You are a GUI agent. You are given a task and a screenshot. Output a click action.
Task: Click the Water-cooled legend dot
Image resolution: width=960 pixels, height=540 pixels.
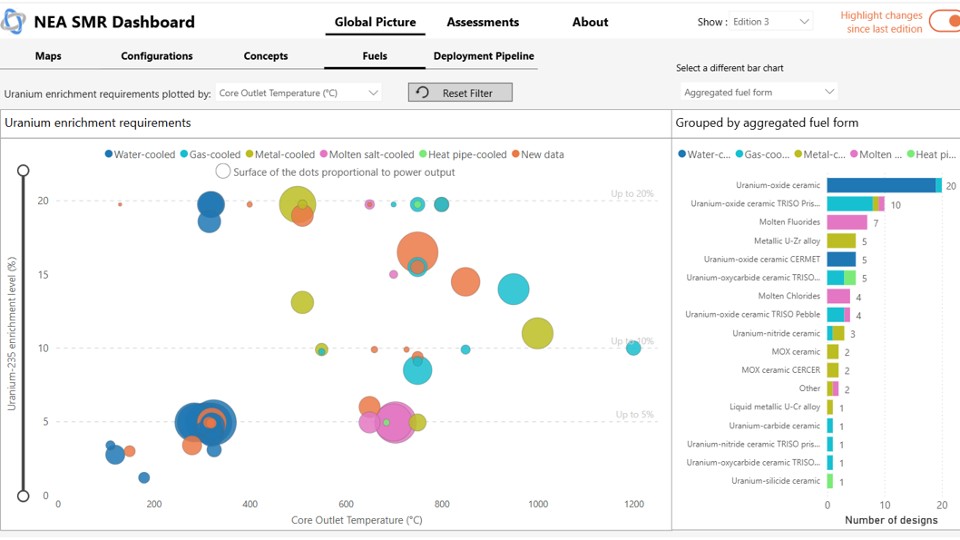click(109, 154)
